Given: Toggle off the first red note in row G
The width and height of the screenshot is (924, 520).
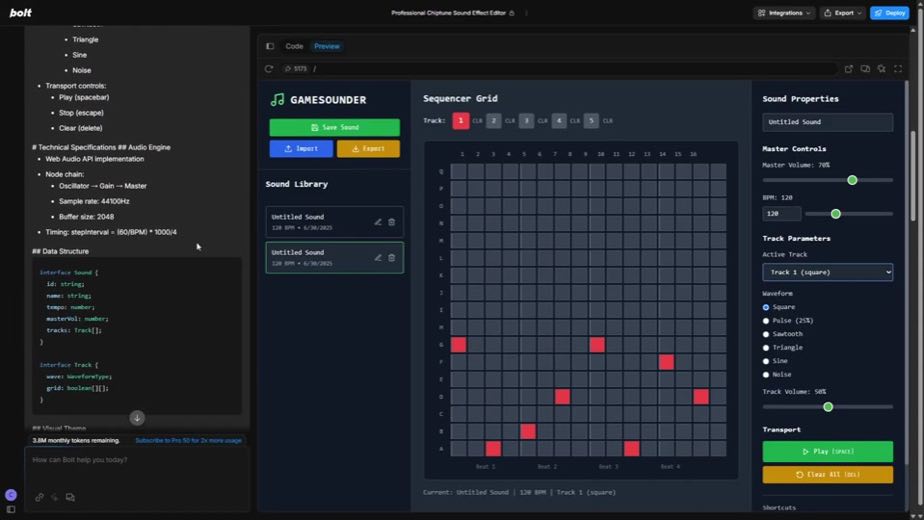Looking at the screenshot, I should [458, 344].
